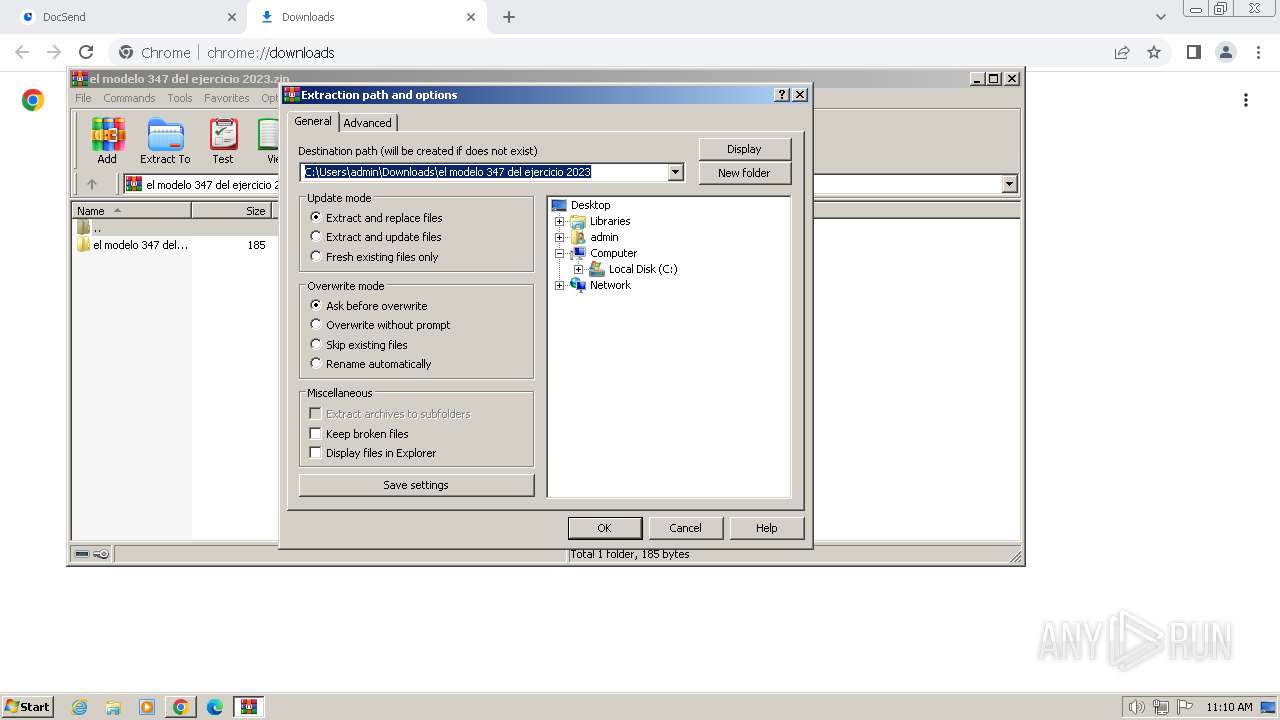The height and width of the screenshot is (720, 1280).
Task: Click the Save settings button
Action: pyautogui.click(x=416, y=485)
